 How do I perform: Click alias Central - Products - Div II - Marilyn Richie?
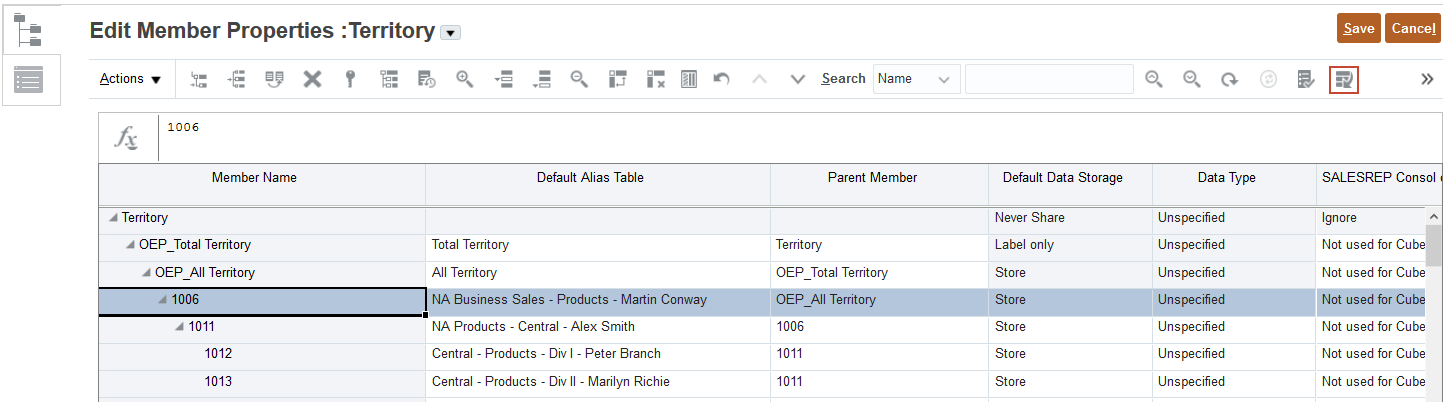[551, 381]
